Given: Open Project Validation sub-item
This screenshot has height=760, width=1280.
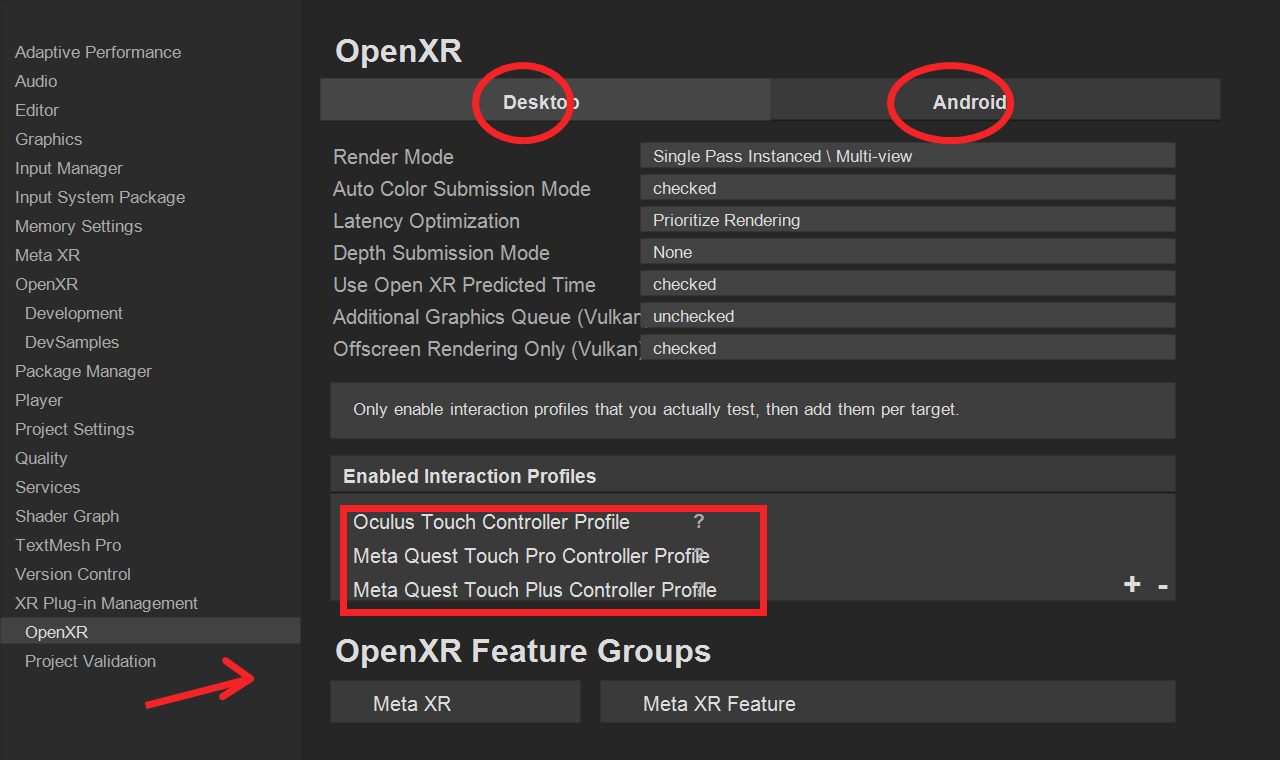Looking at the screenshot, I should (x=90, y=661).
